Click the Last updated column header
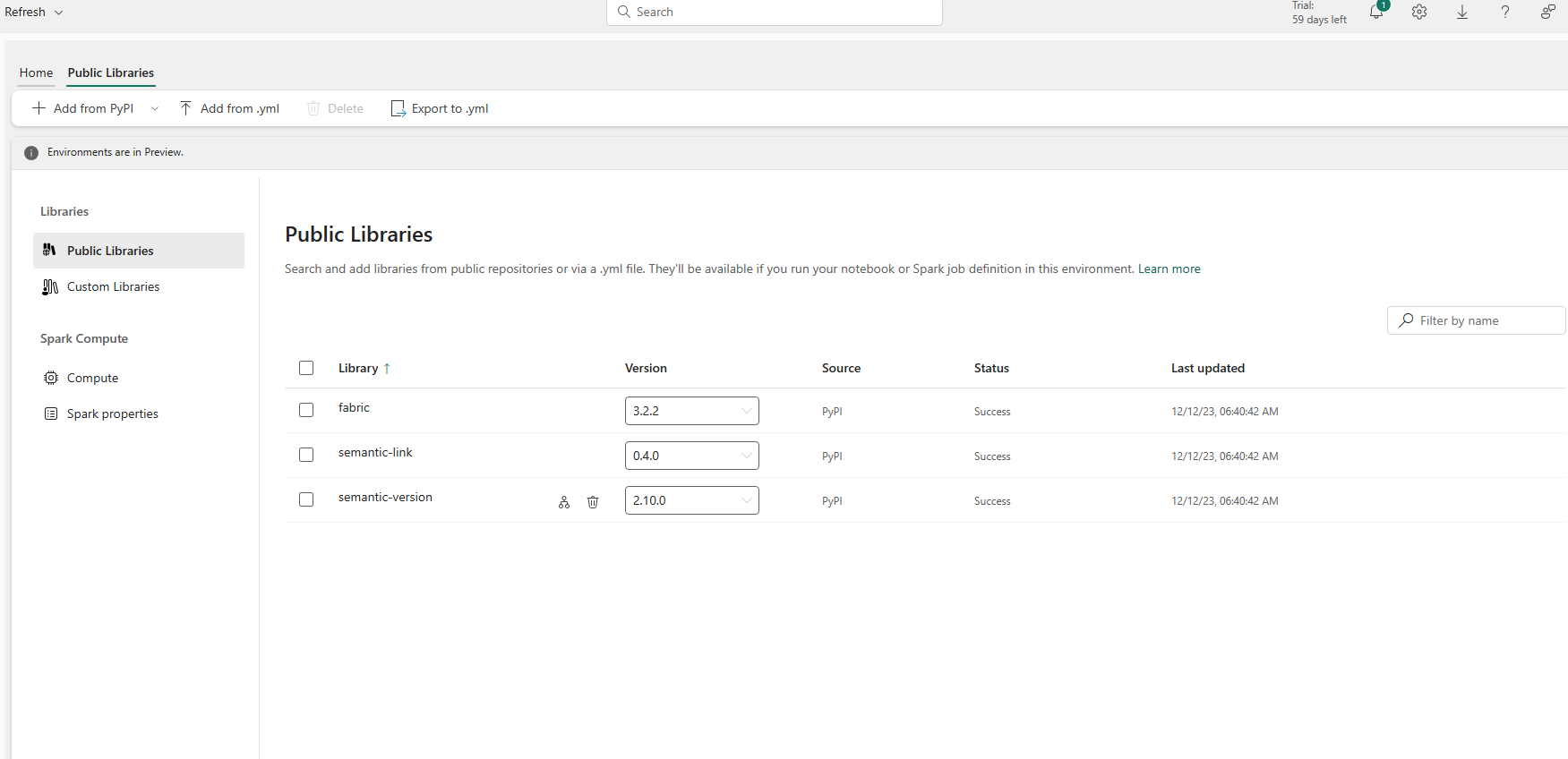Viewport: 1568px width, 759px height. (1208, 368)
